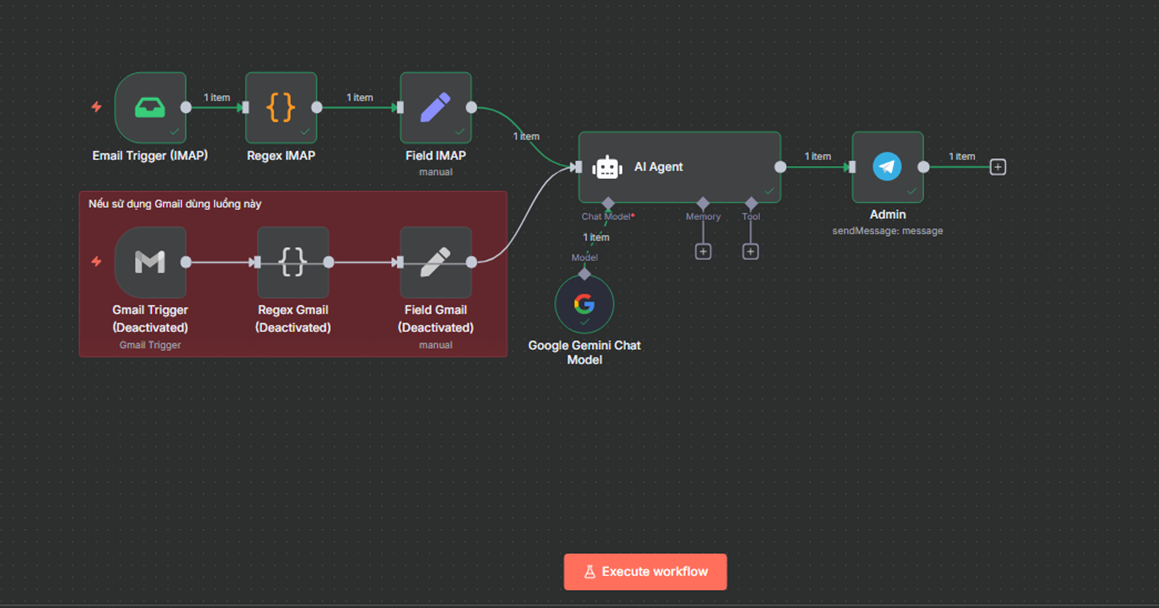Click the Regex Gmail input connector
This screenshot has height=608, width=1159.
257,262
